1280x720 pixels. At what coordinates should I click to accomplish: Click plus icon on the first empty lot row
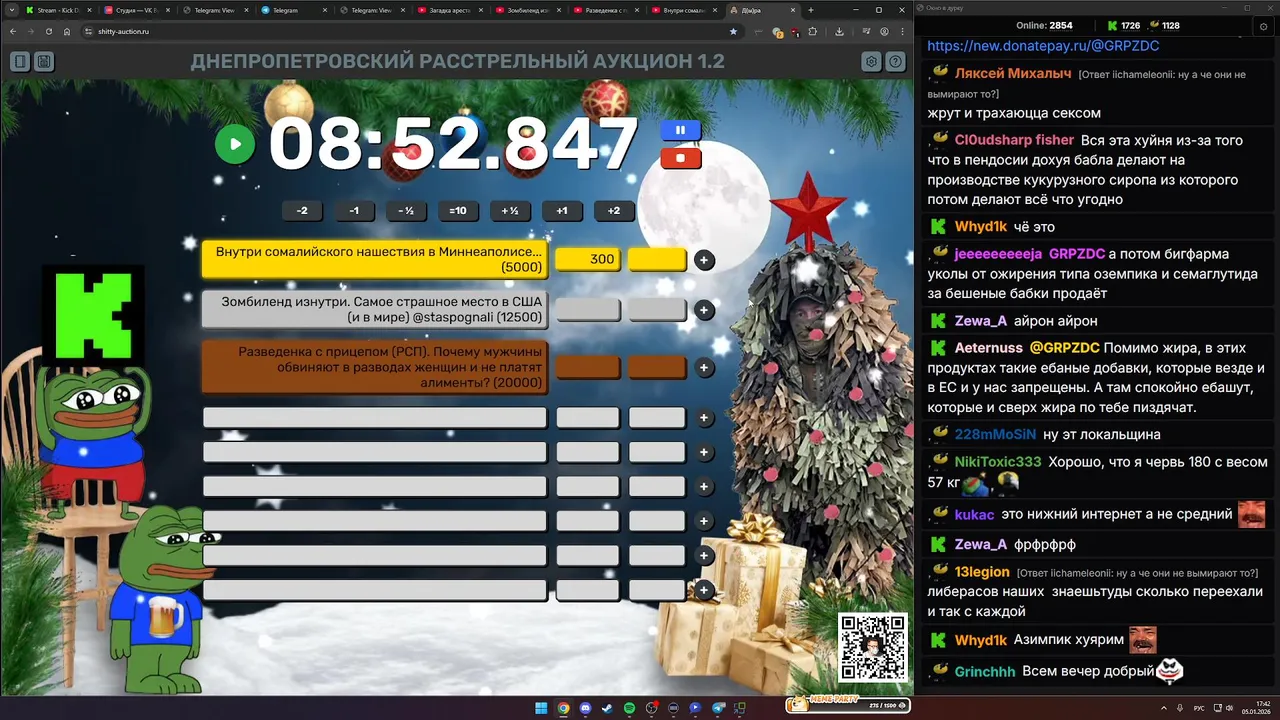click(x=704, y=418)
